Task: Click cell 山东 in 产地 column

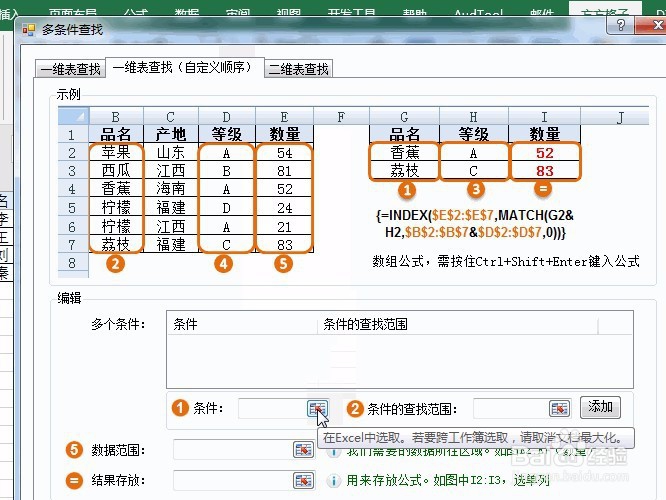Action: click(x=171, y=153)
